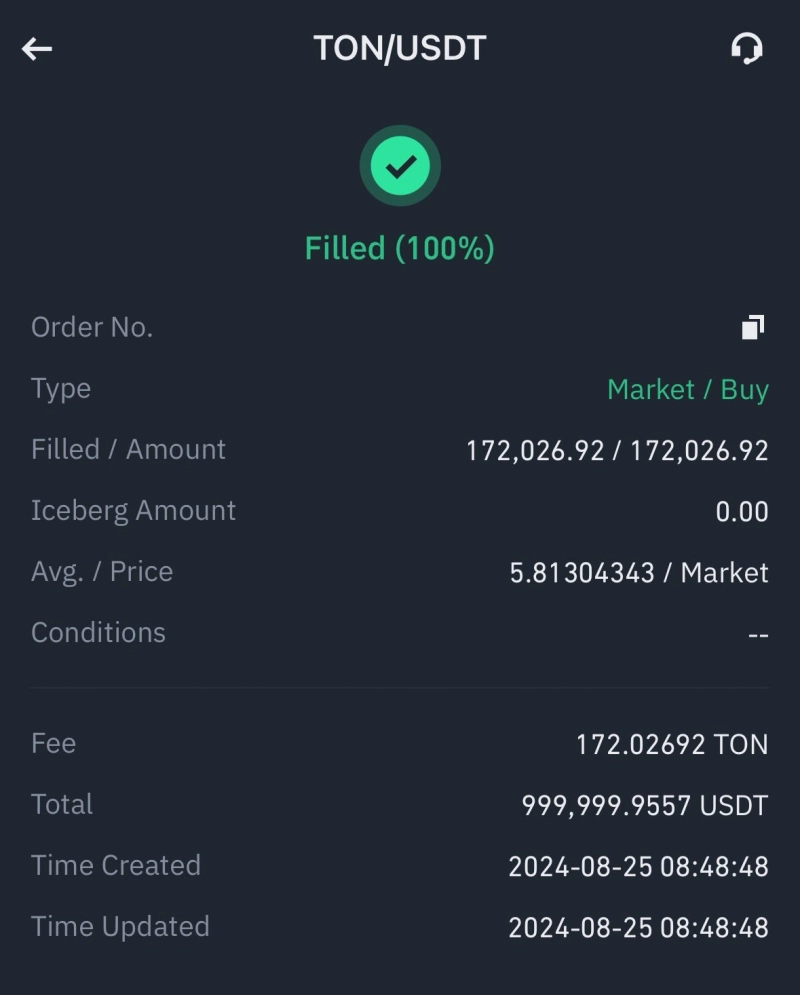This screenshot has width=800, height=995.
Task: Copy the order number with copy icon
Action: click(753, 327)
